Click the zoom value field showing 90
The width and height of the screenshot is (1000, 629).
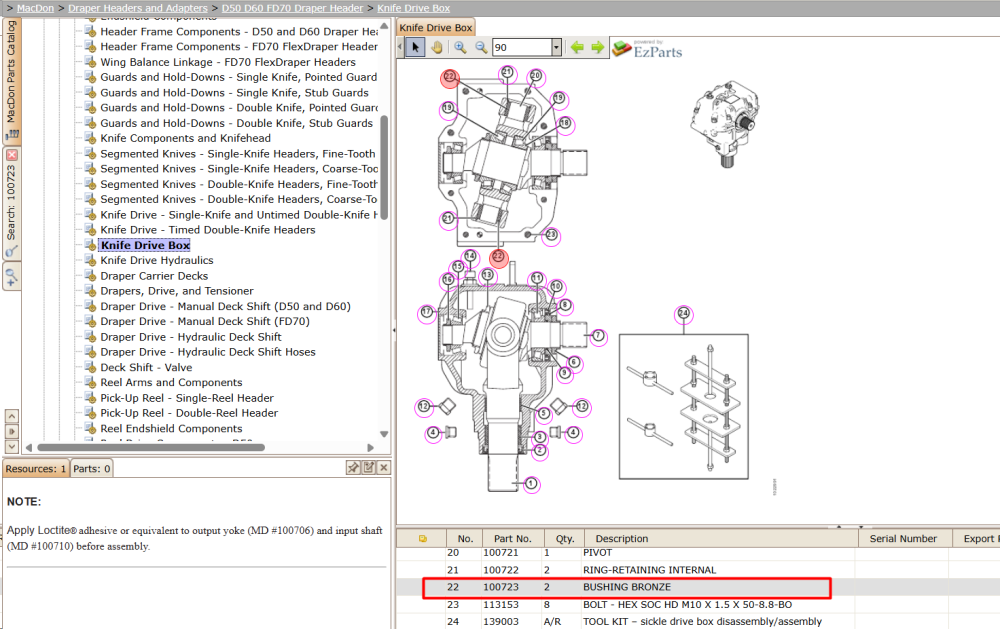click(x=522, y=47)
